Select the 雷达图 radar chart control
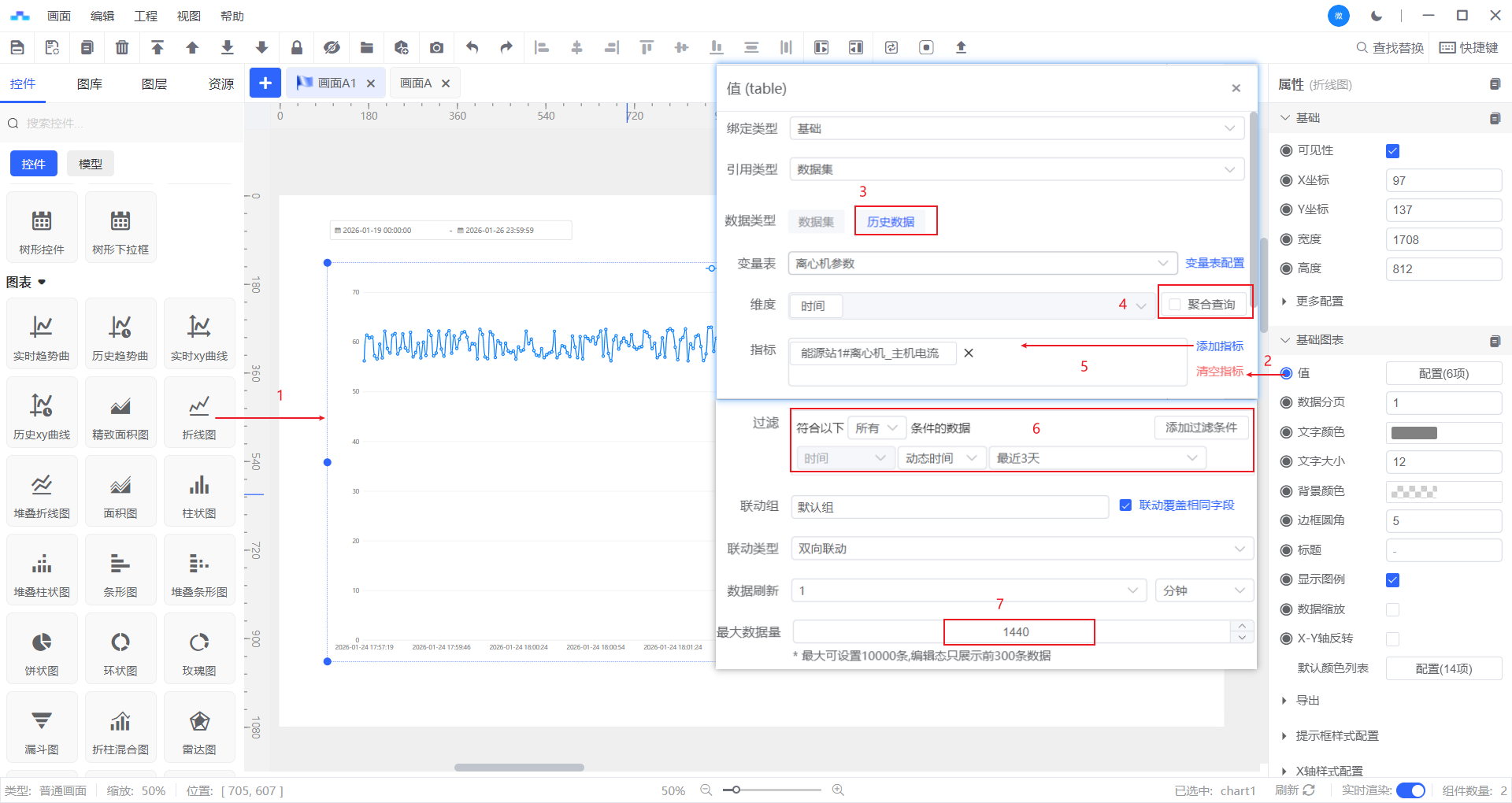1512x803 pixels. pyautogui.click(x=199, y=729)
